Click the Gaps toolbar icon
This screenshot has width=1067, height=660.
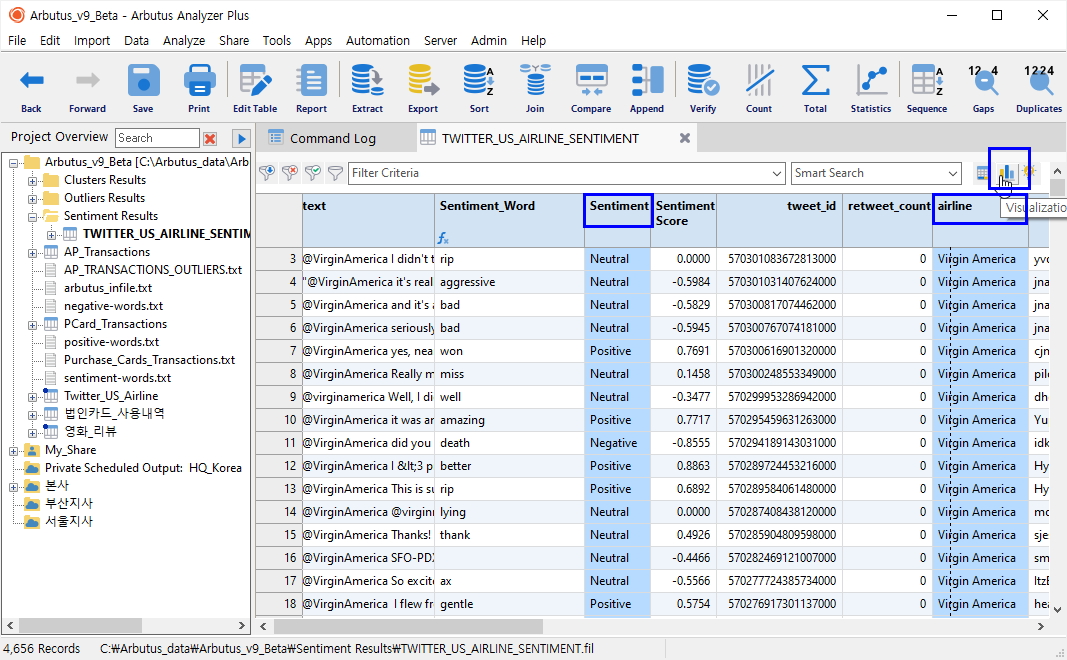(983, 81)
